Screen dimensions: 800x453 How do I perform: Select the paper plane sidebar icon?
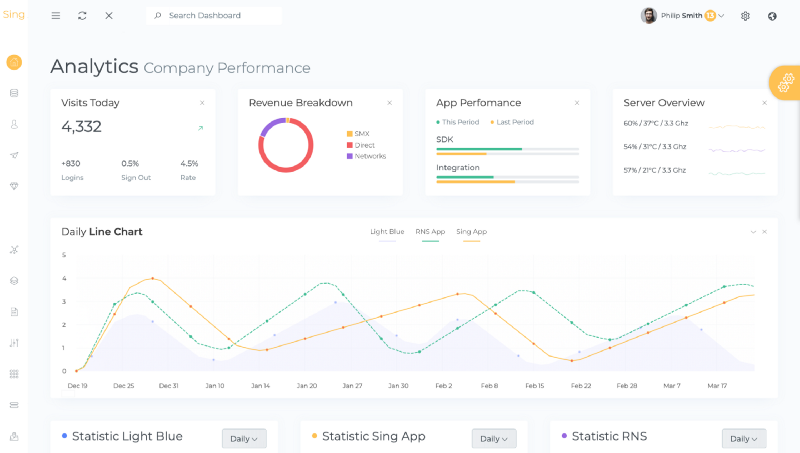14,155
